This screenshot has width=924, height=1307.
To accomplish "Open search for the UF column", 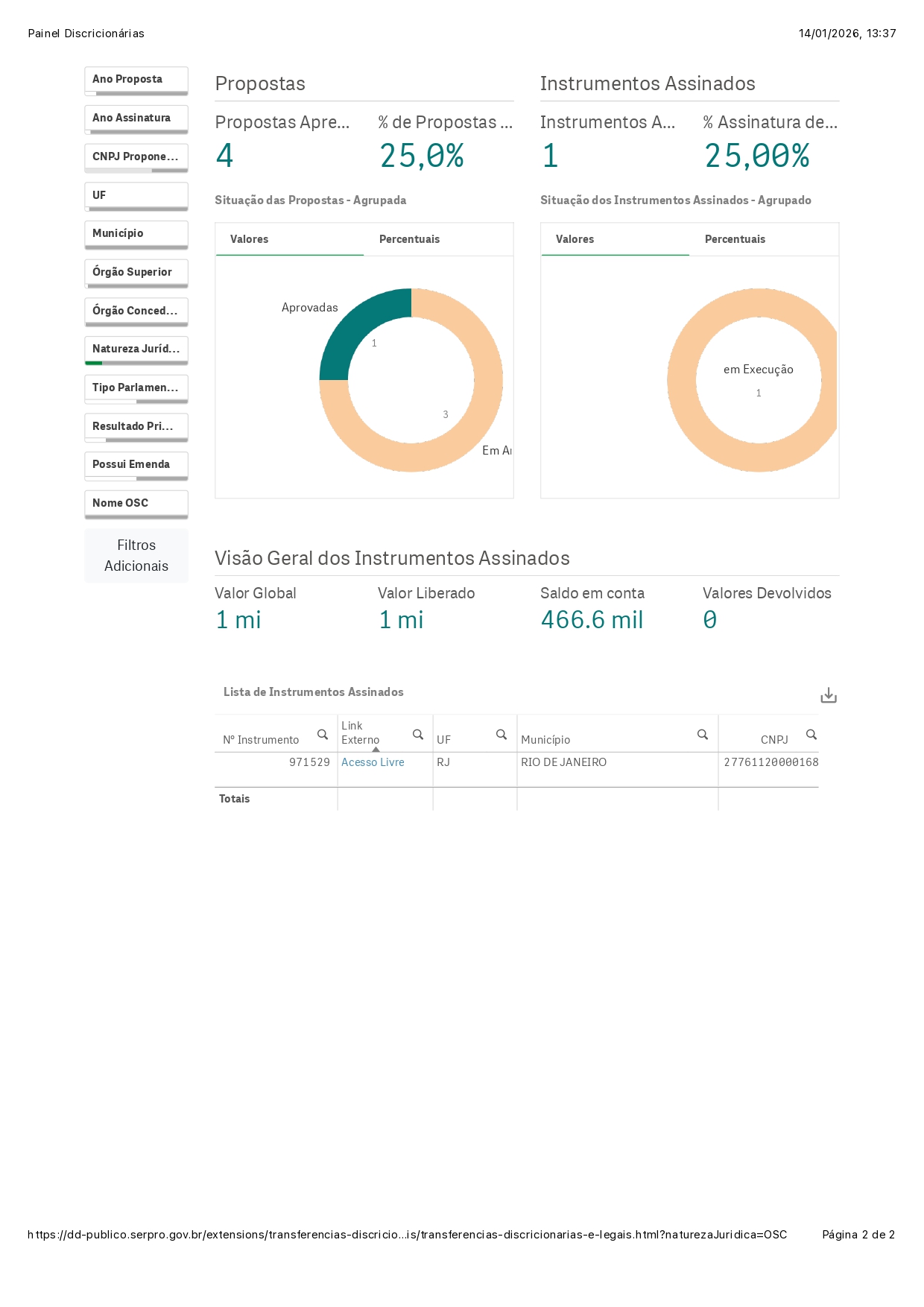I will (x=501, y=735).
